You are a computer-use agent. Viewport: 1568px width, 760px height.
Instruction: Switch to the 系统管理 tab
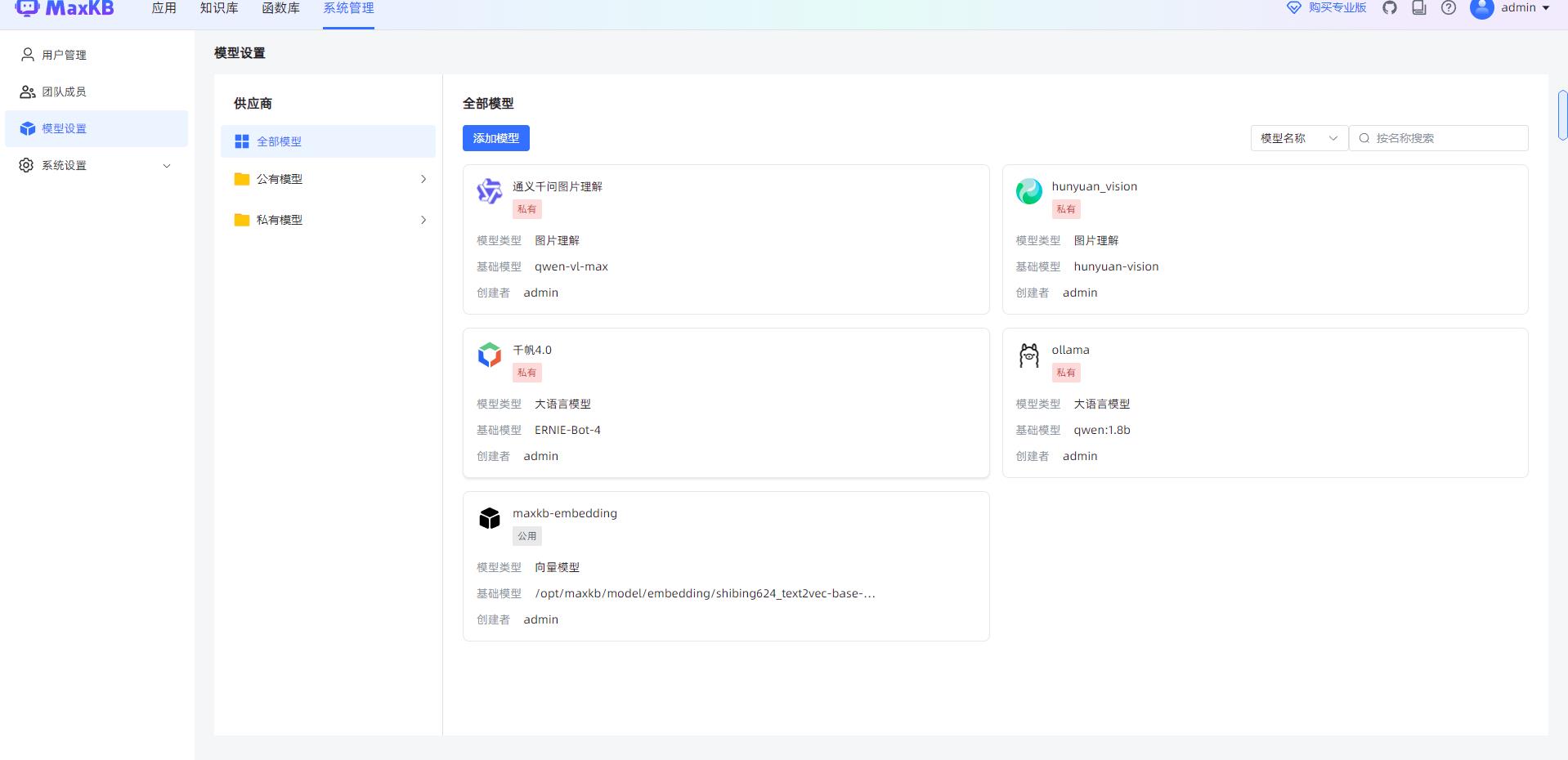tap(348, 8)
